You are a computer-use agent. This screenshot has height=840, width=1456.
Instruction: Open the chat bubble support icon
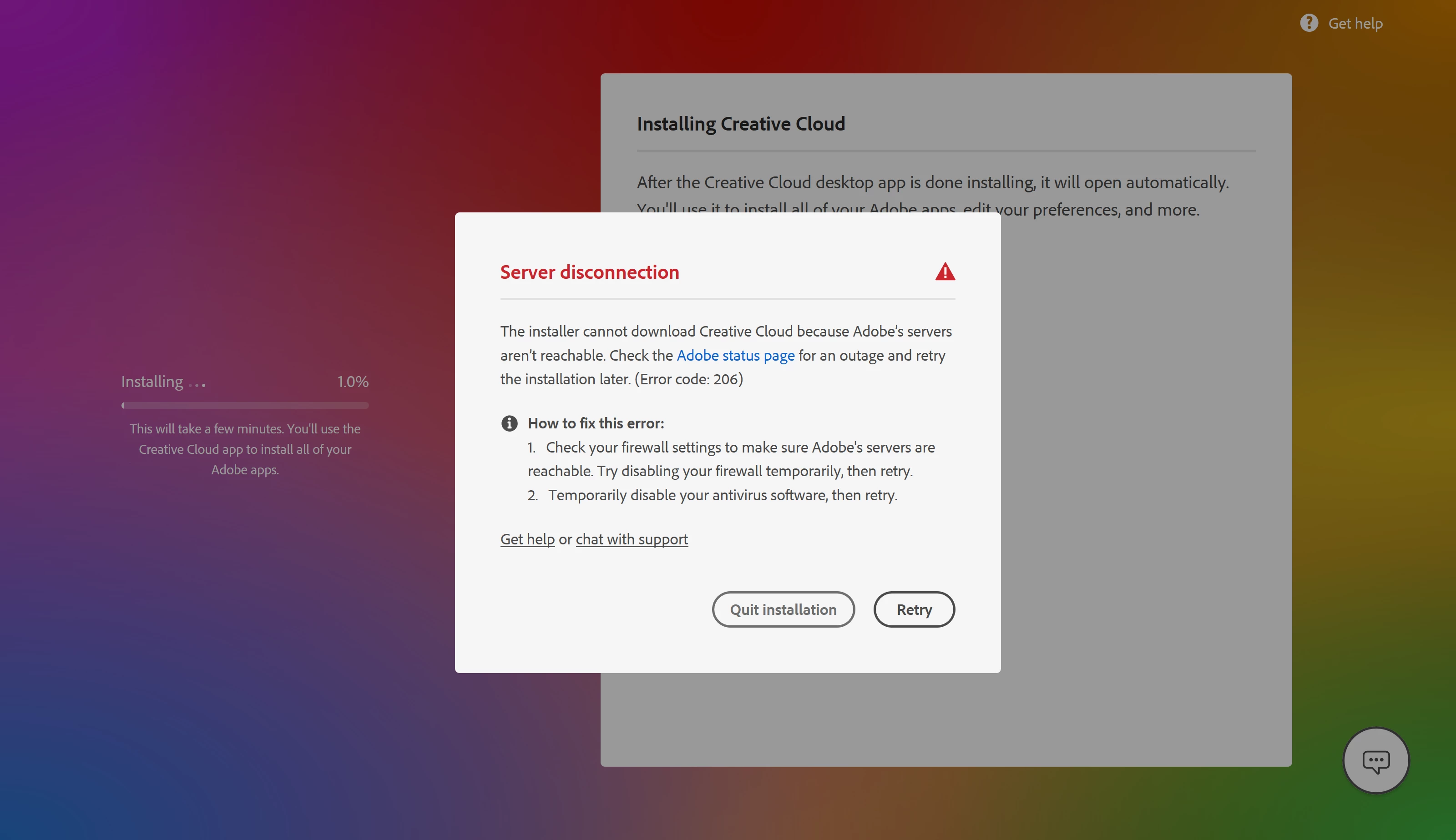(x=1376, y=760)
